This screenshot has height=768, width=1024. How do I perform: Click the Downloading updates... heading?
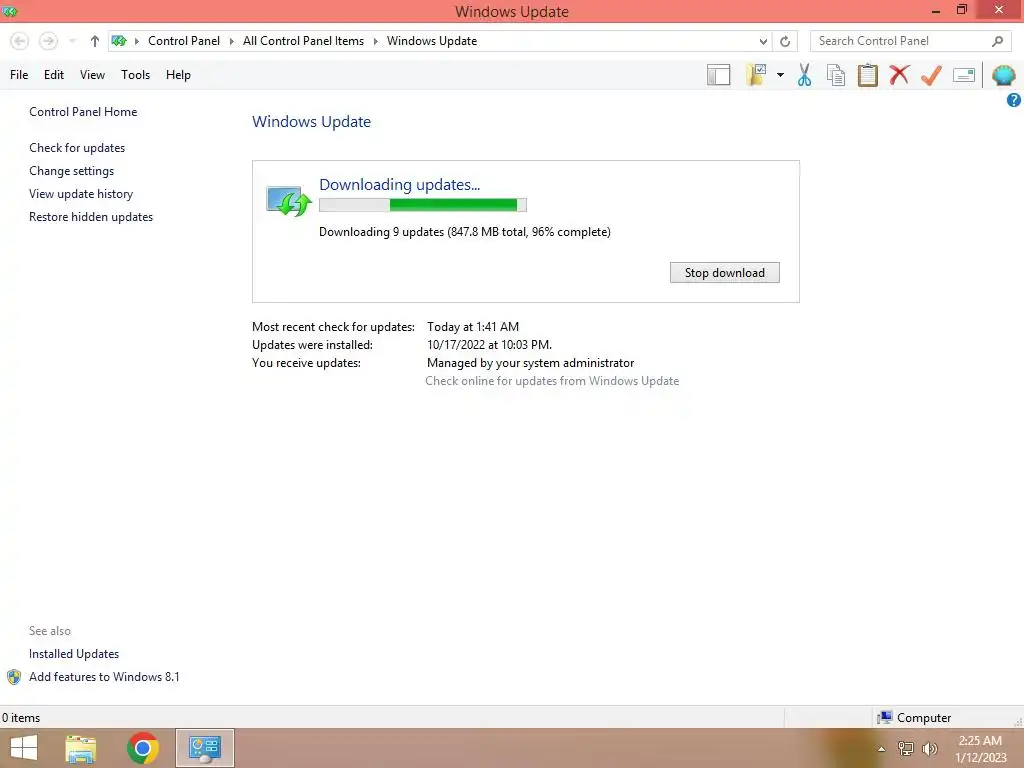pos(399,185)
